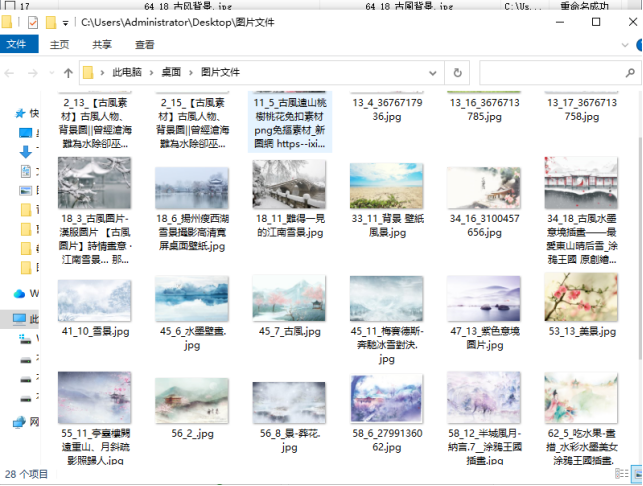Select thumbnail 58_6_2799136062.jpg
Viewport: 643px width, 486px height.
coord(386,399)
